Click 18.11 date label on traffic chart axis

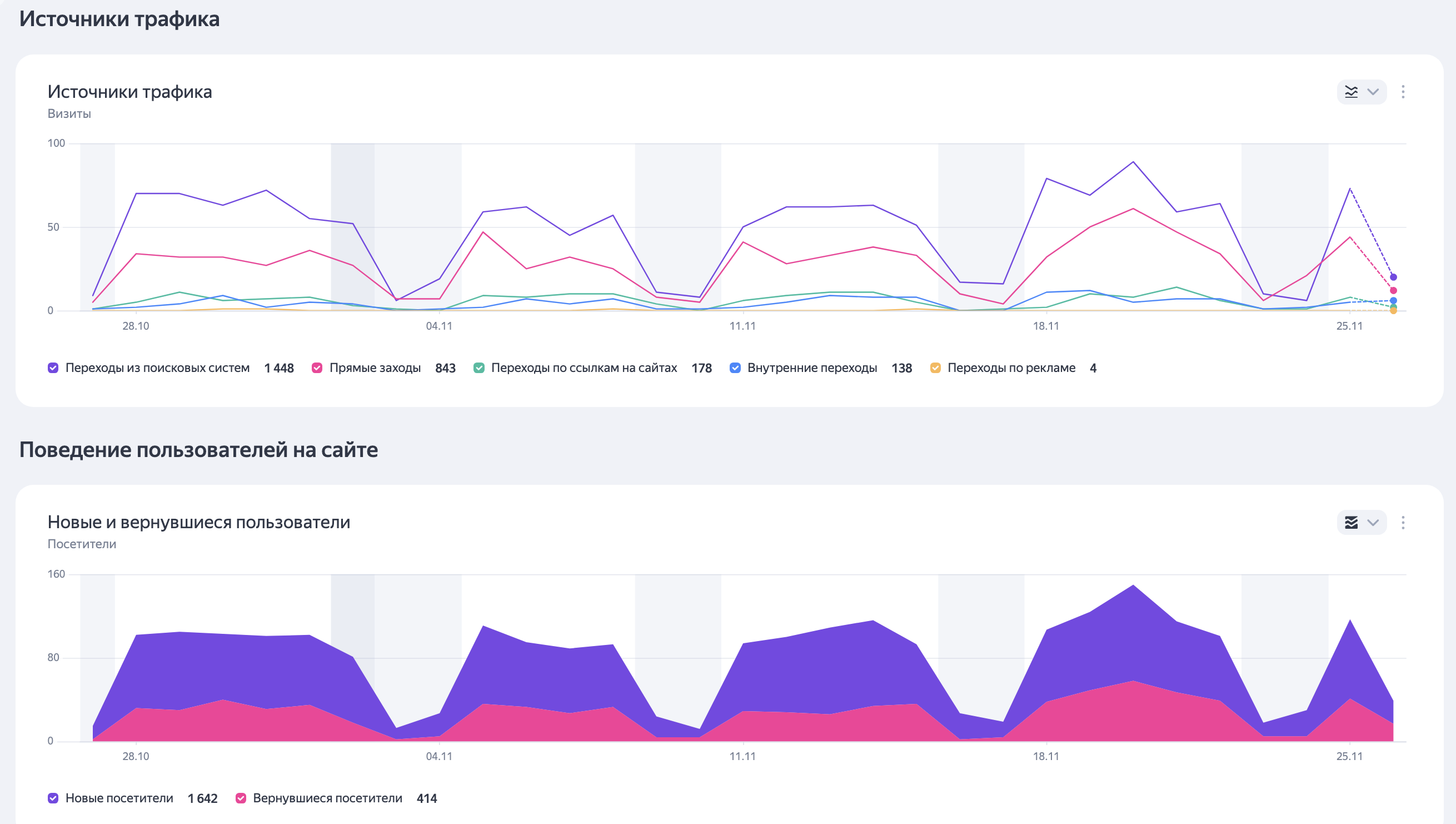[x=1046, y=326]
